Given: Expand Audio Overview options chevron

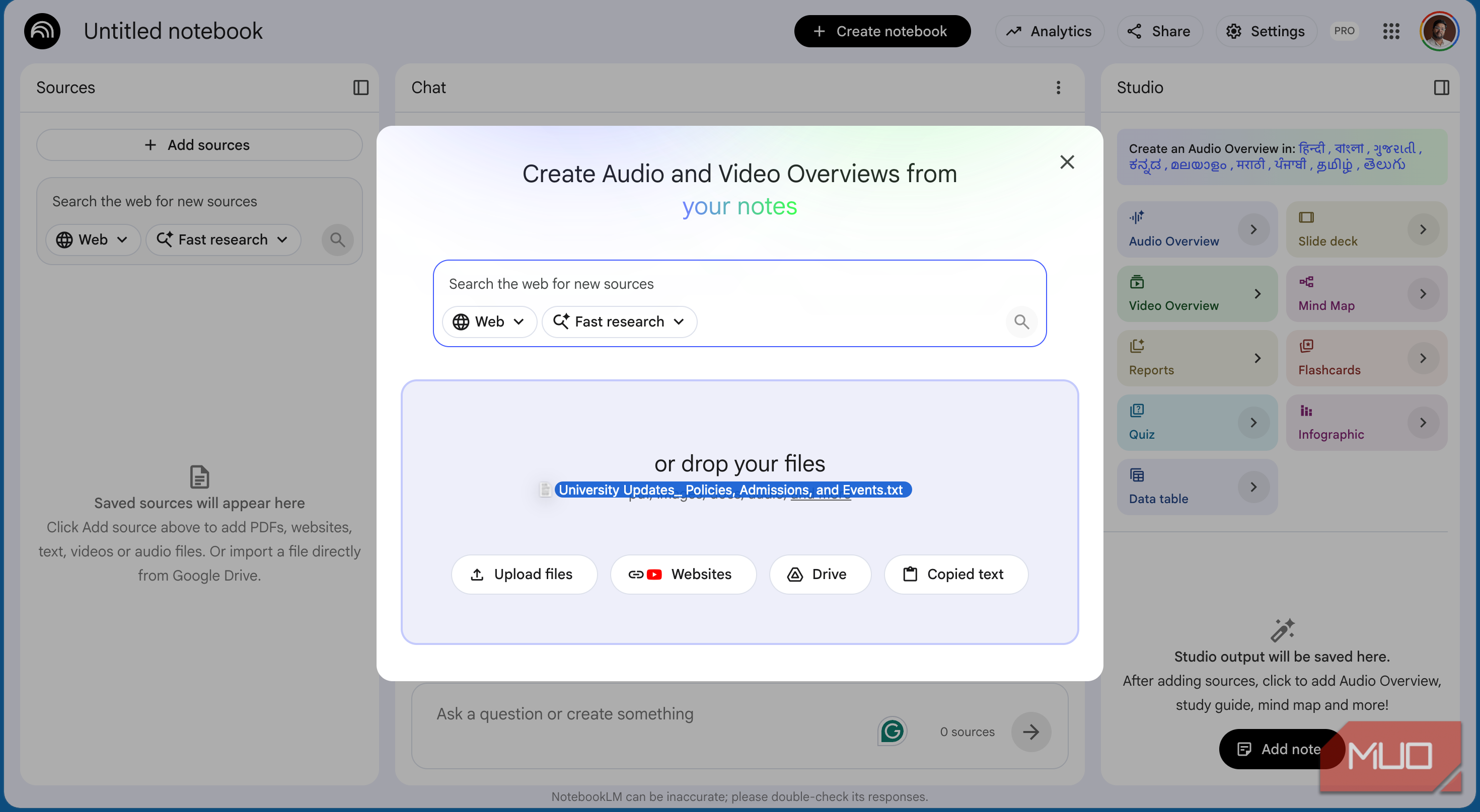Looking at the screenshot, I should [x=1253, y=229].
